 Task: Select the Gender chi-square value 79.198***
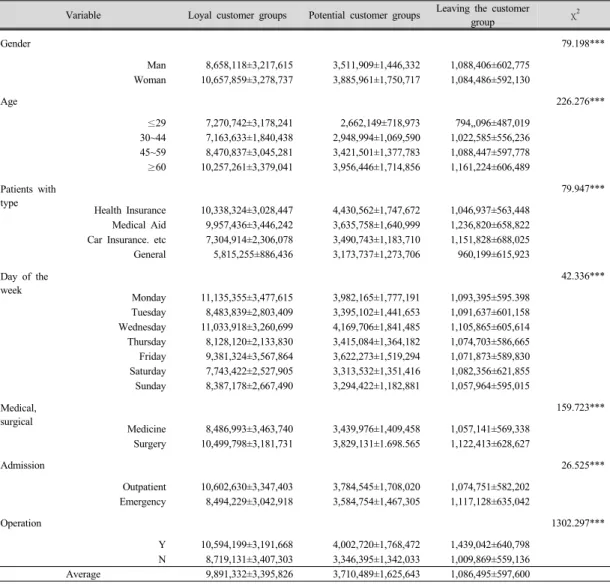[582, 43]
